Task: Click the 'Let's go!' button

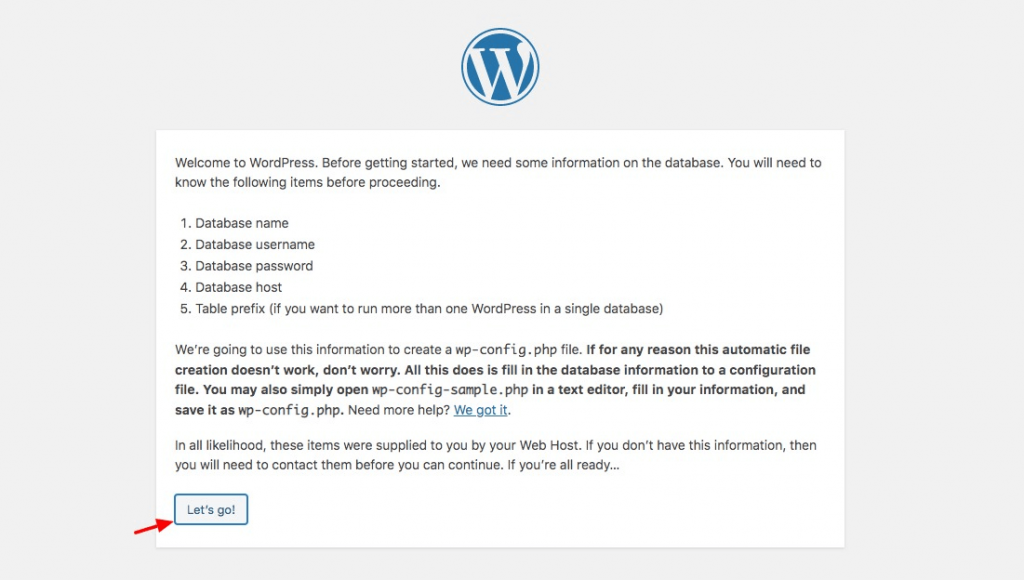Action: 210,509
